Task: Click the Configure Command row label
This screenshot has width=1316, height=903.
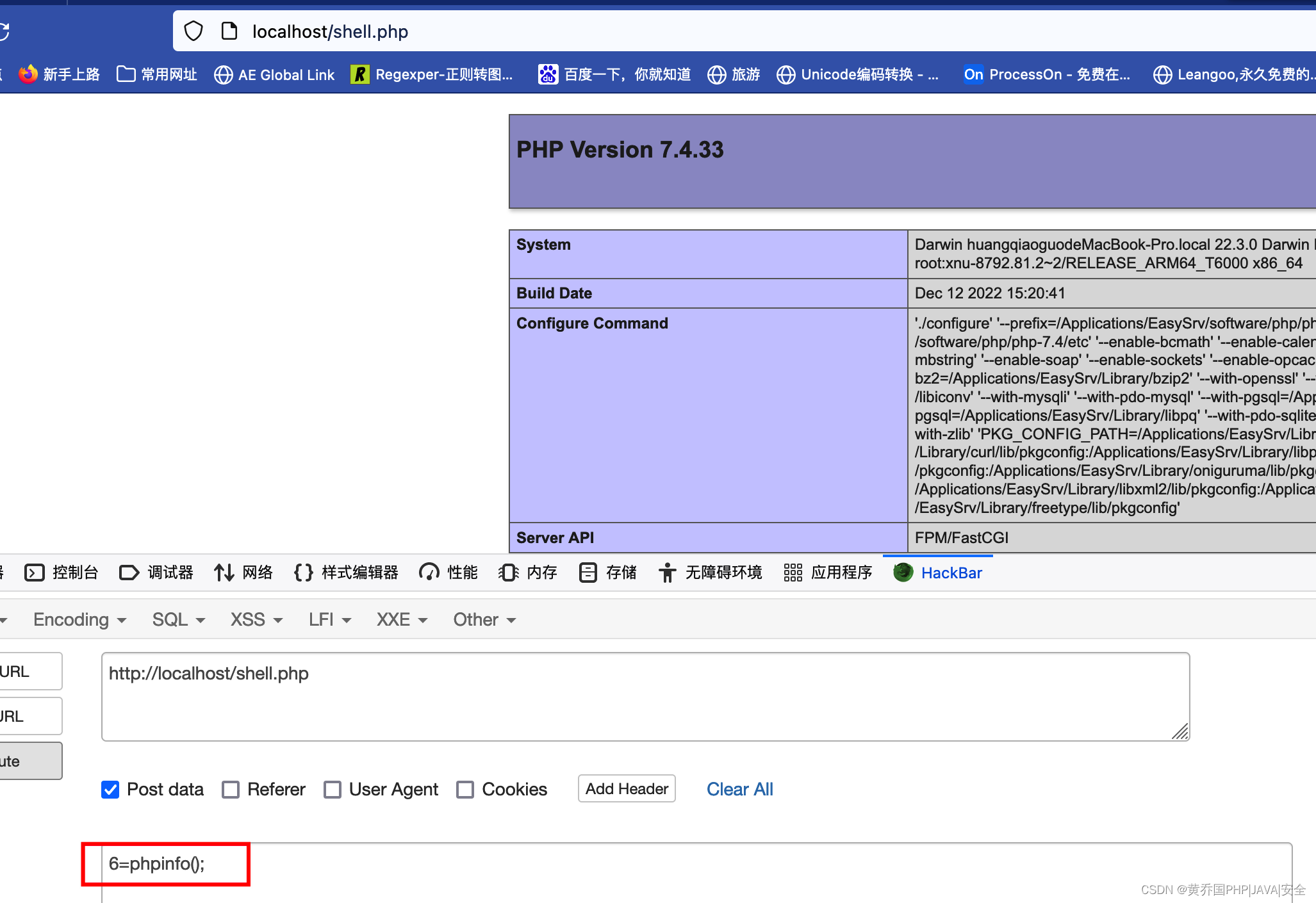Action: click(x=592, y=323)
